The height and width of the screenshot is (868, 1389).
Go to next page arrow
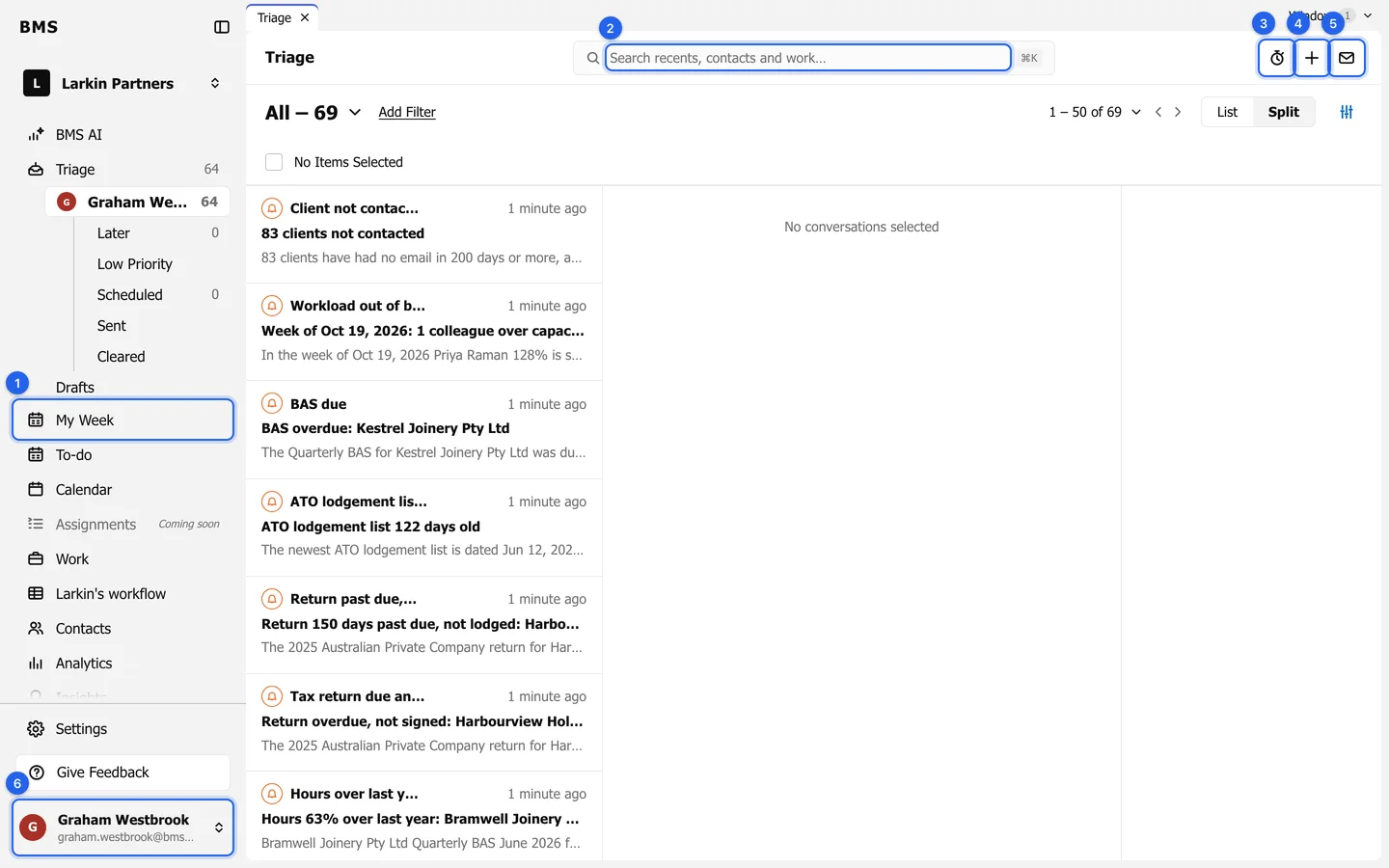click(1178, 112)
